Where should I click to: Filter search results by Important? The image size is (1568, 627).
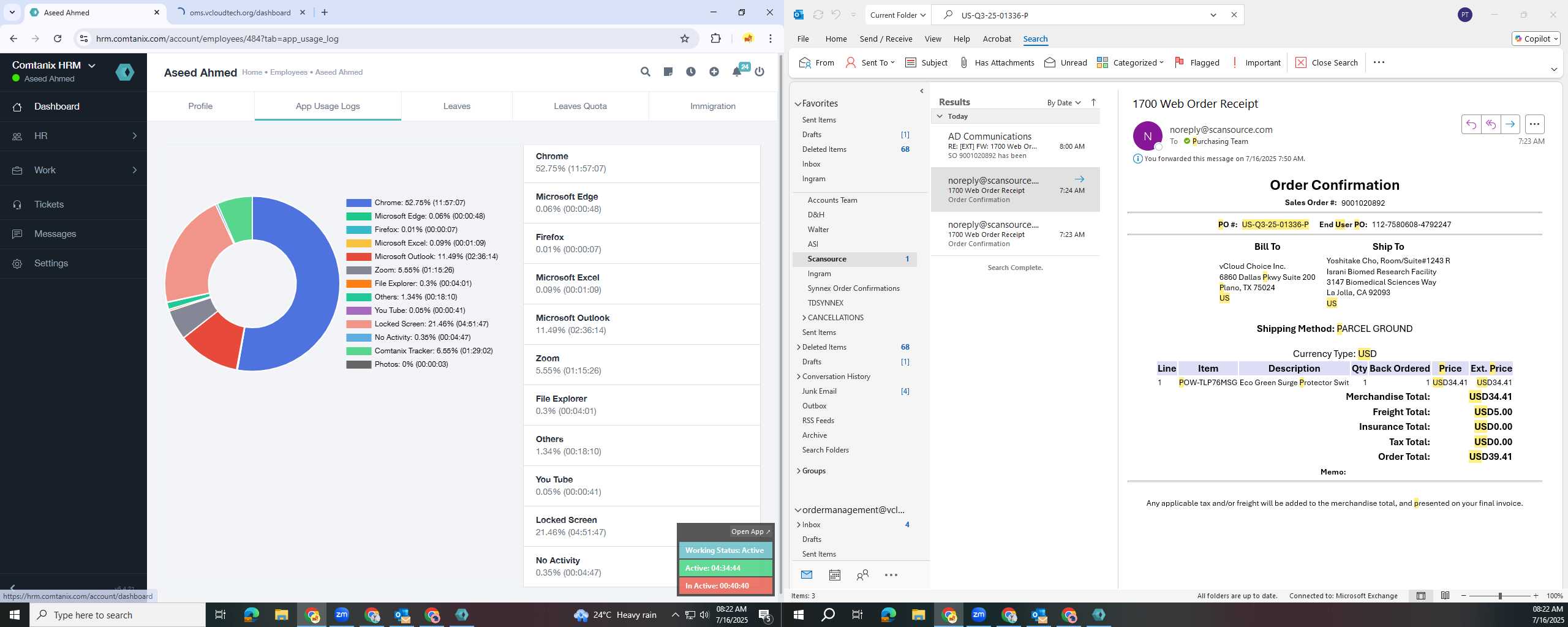click(1256, 62)
